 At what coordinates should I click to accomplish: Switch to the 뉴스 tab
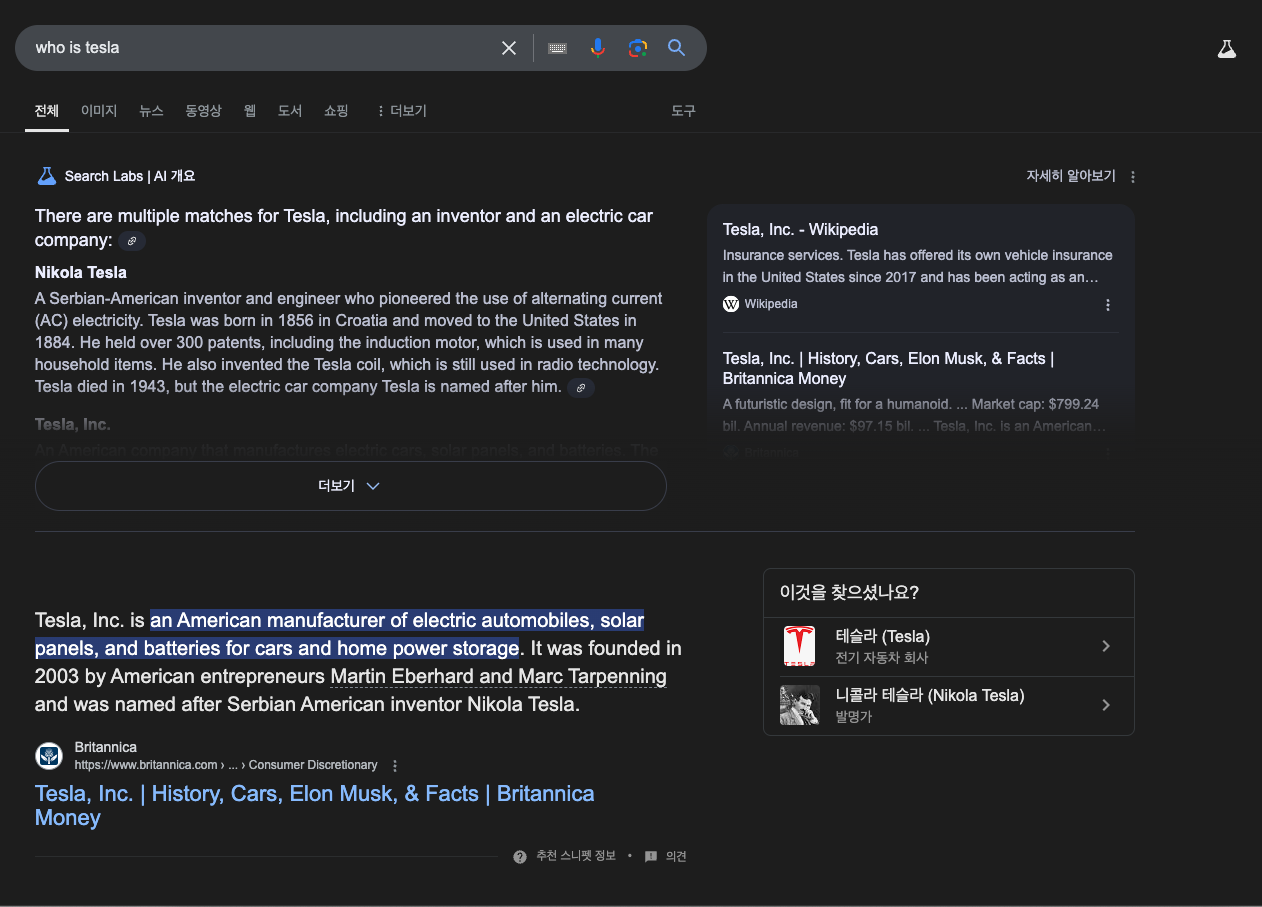pyautogui.click(x=151, y=111)
